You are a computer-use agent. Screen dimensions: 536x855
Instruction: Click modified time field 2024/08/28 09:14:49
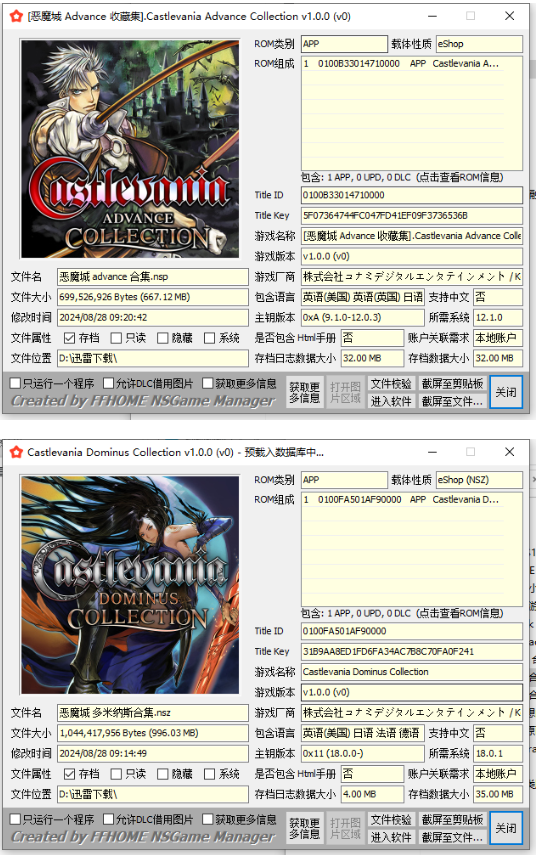click(153, 754)
